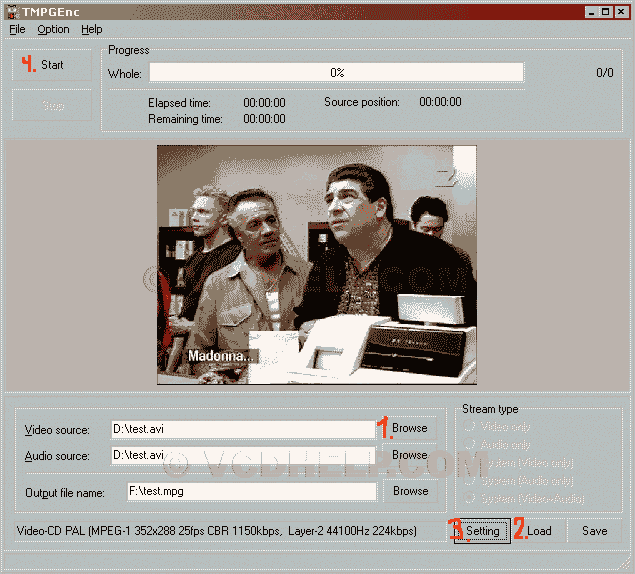Image resolution: width=635 pixels, height=574 pixels.
Task: Click the Start encoding button
Action: (x=52, y=65)
